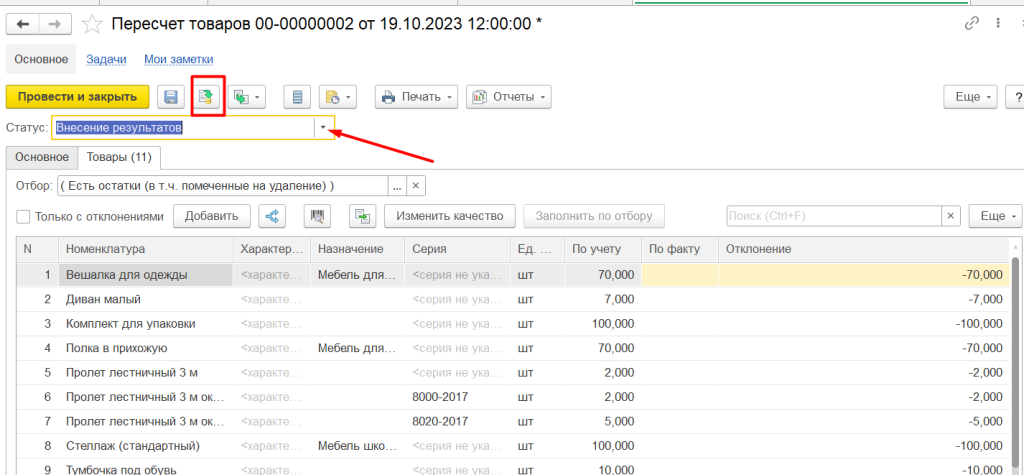Click the По факту column header
Viewport: 1024px width, 475px height.
(680, 249)
